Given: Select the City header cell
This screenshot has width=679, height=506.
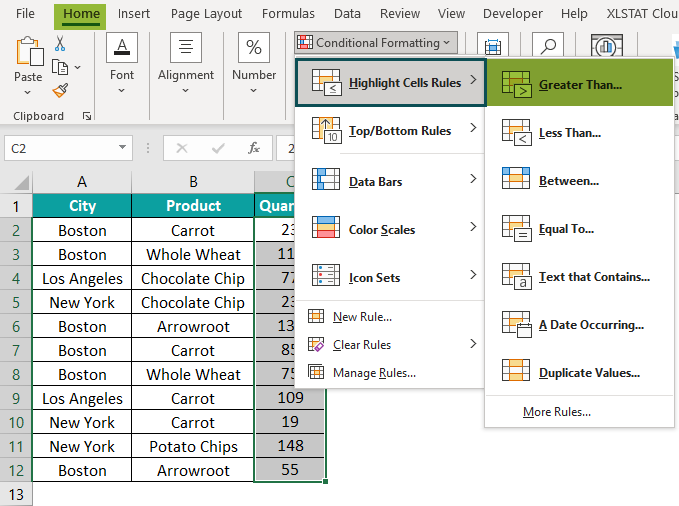Looking at the screenshot, I should (x=82, y=205).
